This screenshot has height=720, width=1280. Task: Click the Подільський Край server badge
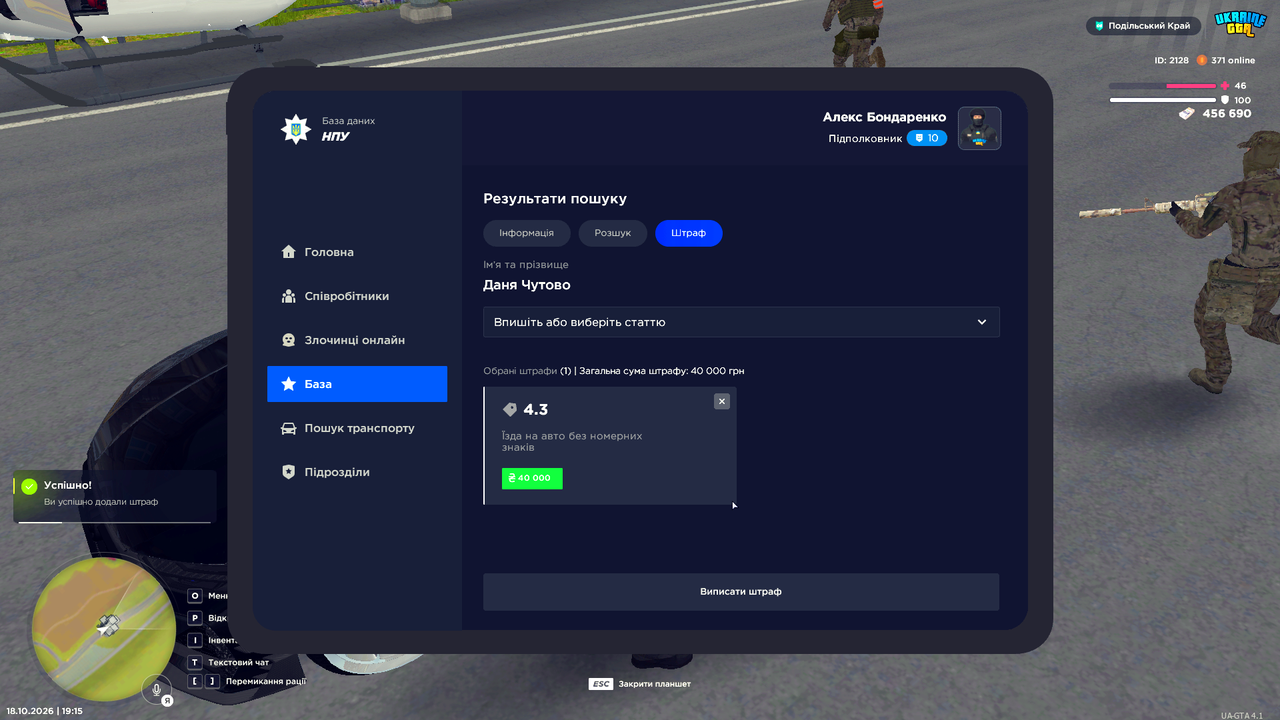point(1144,26)
